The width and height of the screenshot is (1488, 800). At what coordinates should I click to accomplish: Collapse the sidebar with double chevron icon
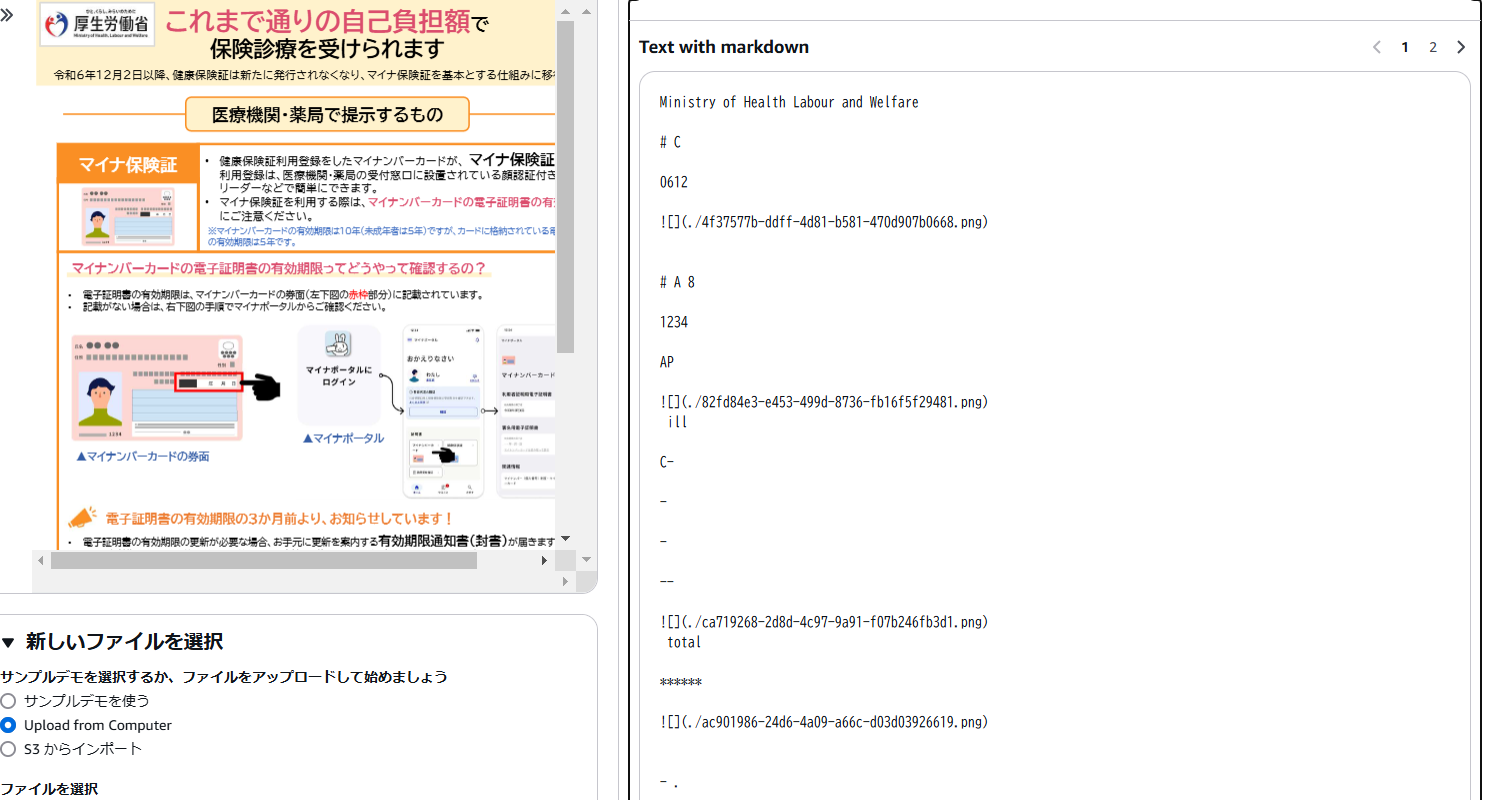coord(7,15)
